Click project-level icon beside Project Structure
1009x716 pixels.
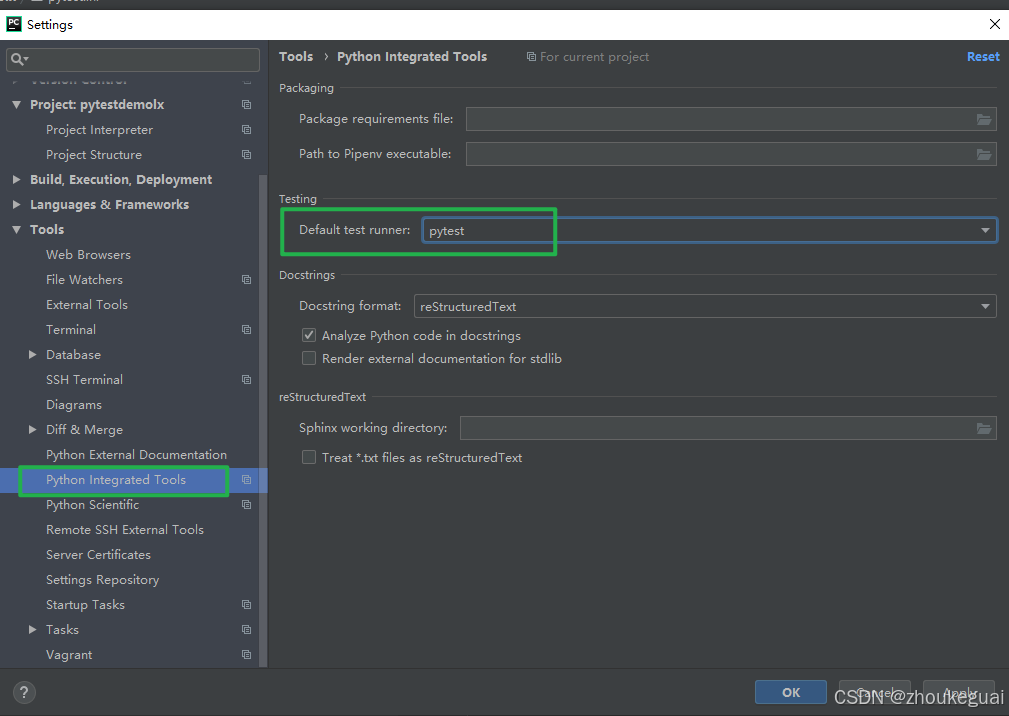246,154
